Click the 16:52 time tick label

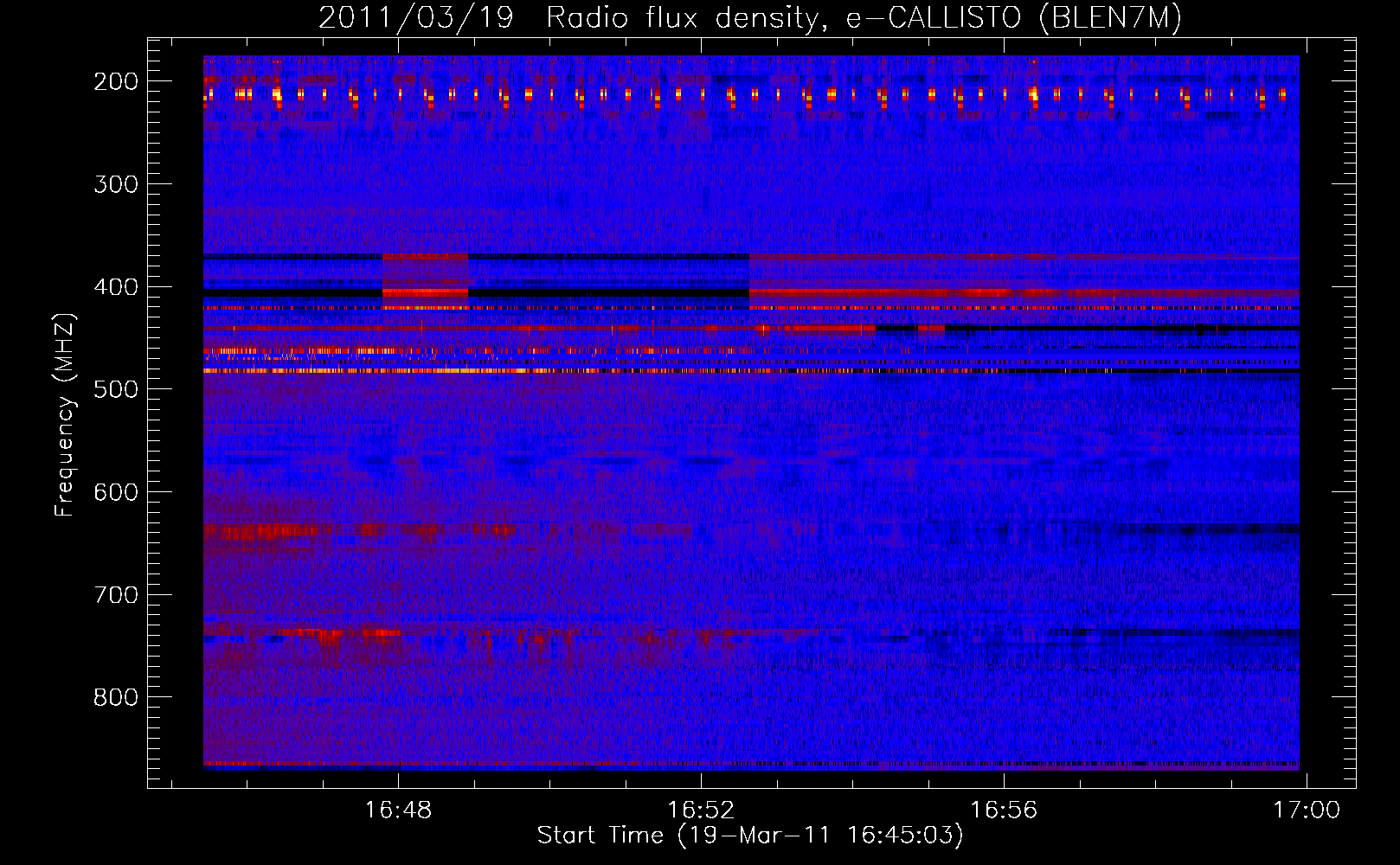[701, 810]
